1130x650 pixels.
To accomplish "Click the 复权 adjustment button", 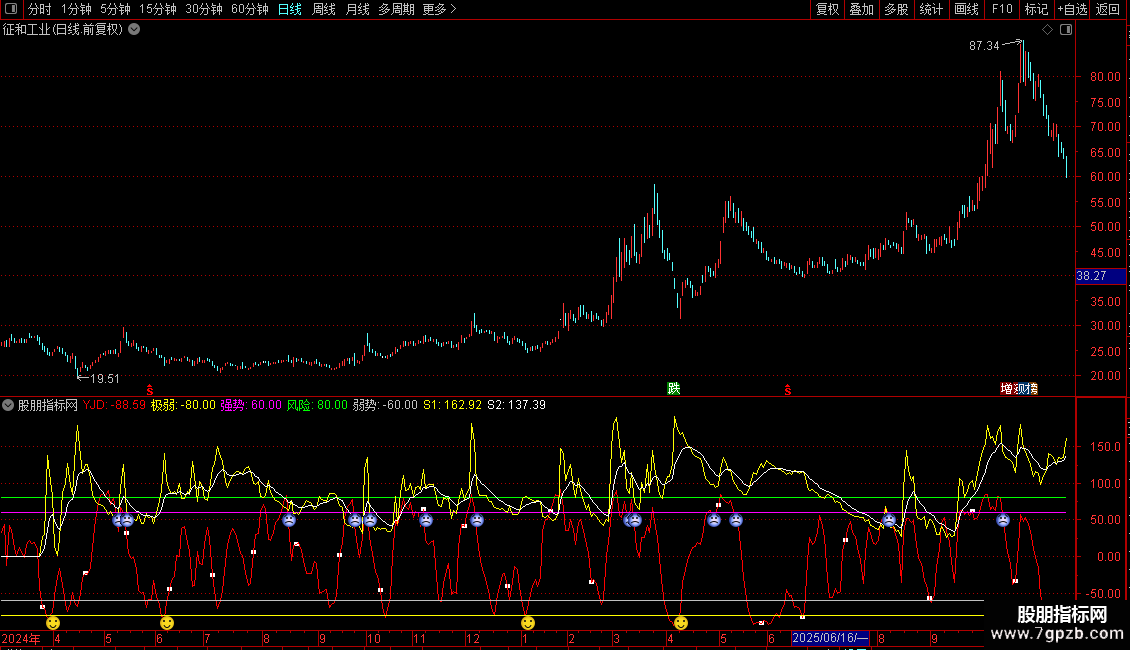I will click(x=827, y=9).
